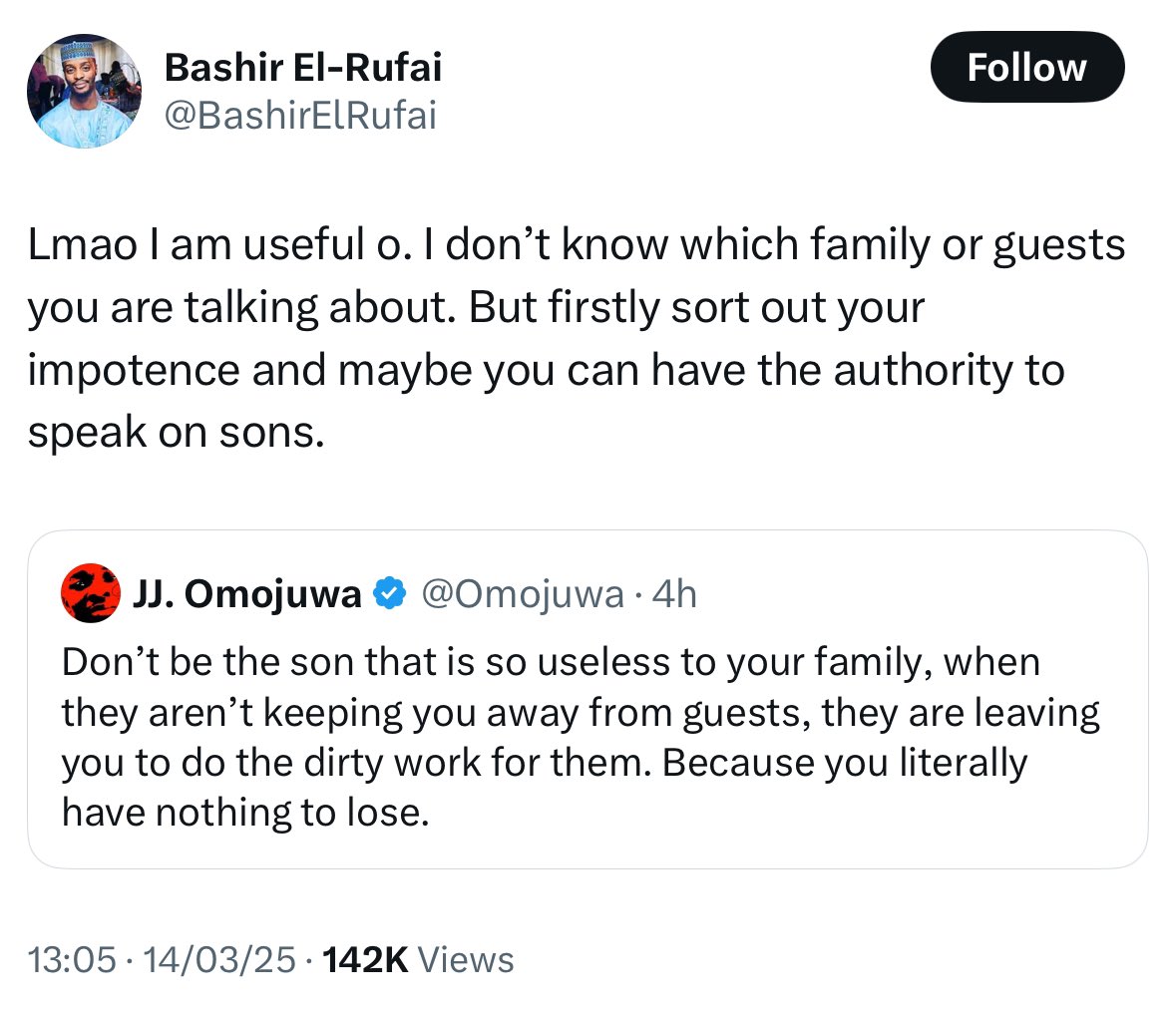Open the 142K view count

tap(365, 960)
